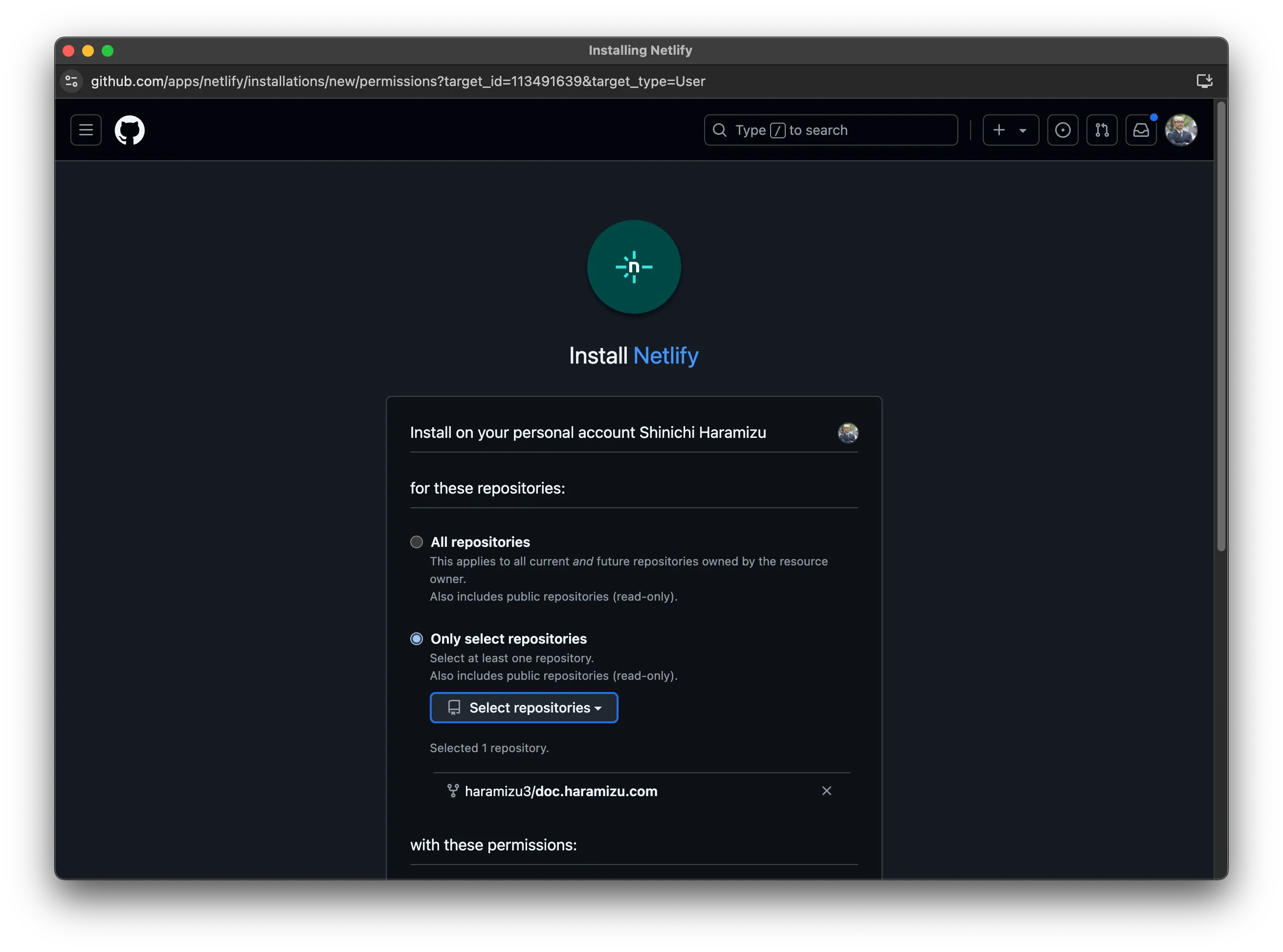
Task: Click the haramizu3/doc.haramizu.com repository name
Action: click(x=561, y=791)
